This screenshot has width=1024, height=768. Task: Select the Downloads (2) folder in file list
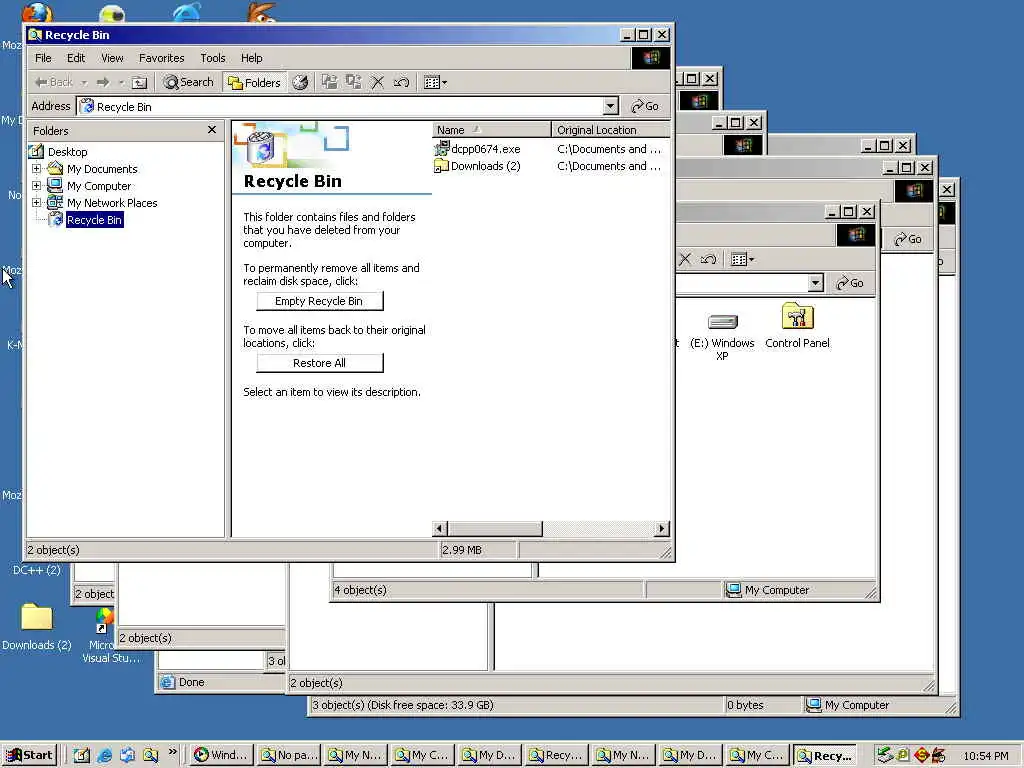click(x=485, y=166)
